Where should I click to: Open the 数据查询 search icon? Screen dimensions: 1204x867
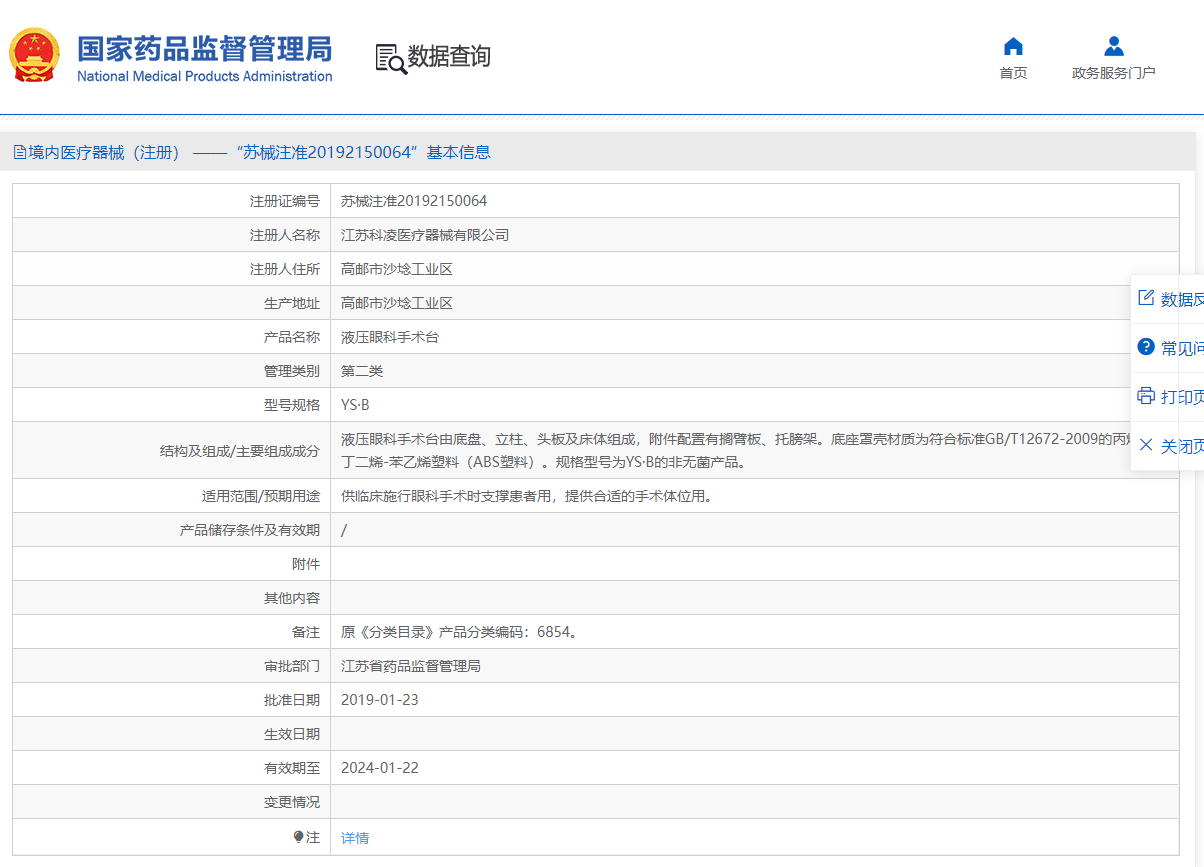391,59
